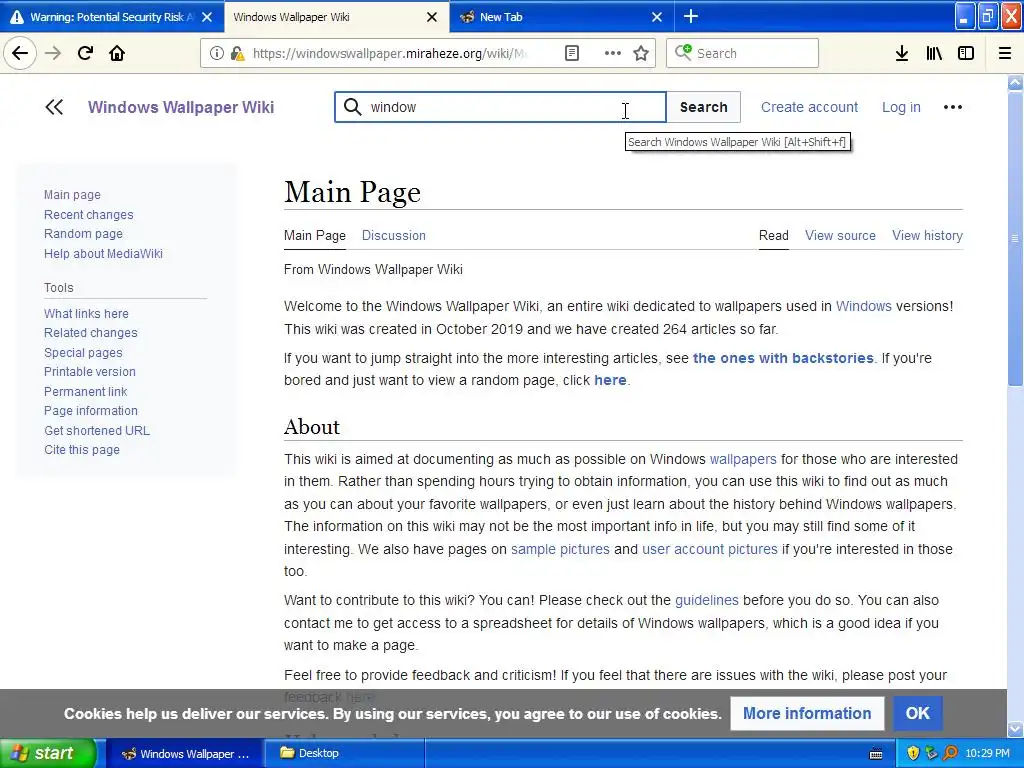Close the Potential Security Risk tab

click(207, 17)
